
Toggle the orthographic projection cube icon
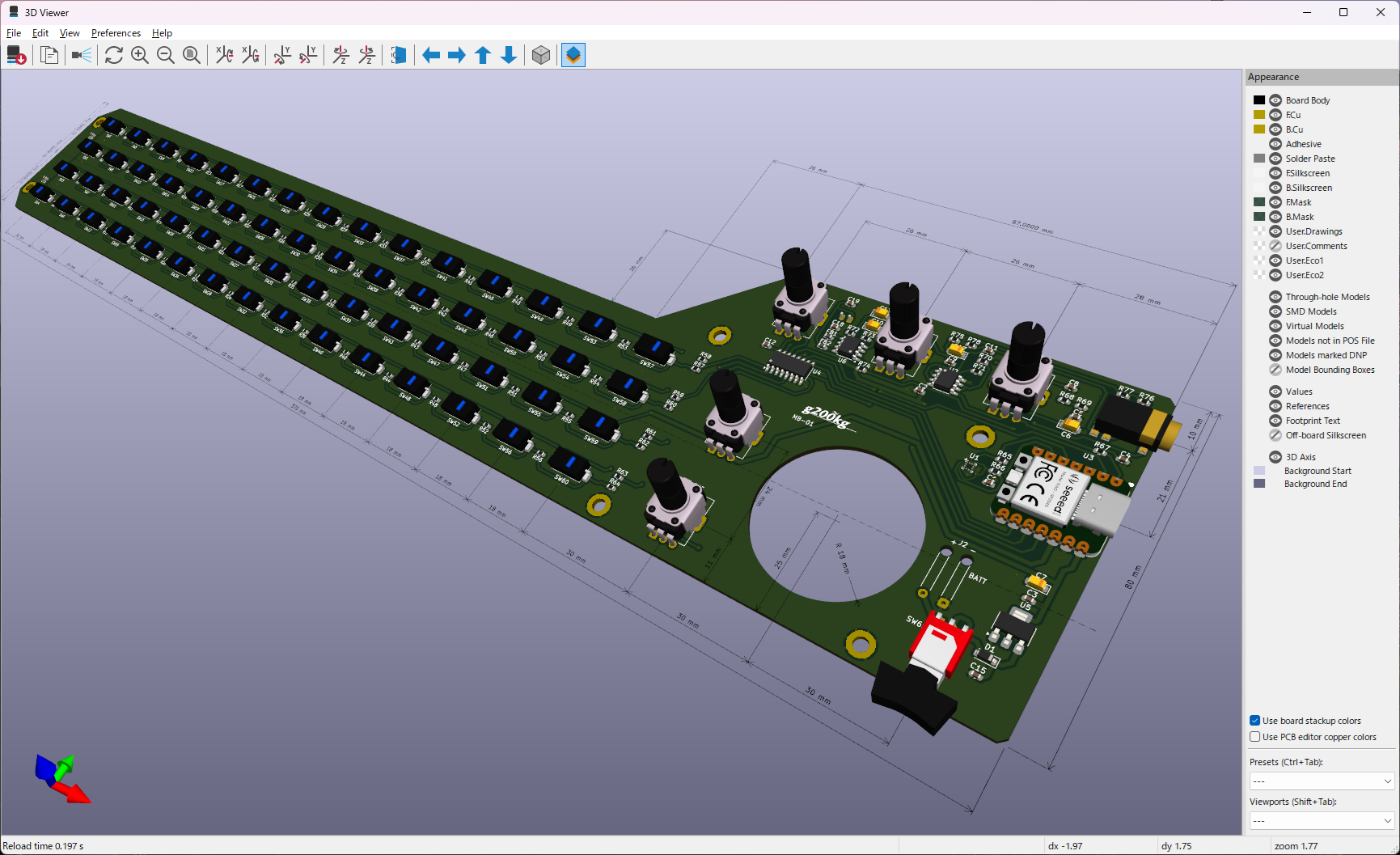[x=541, y=55]
